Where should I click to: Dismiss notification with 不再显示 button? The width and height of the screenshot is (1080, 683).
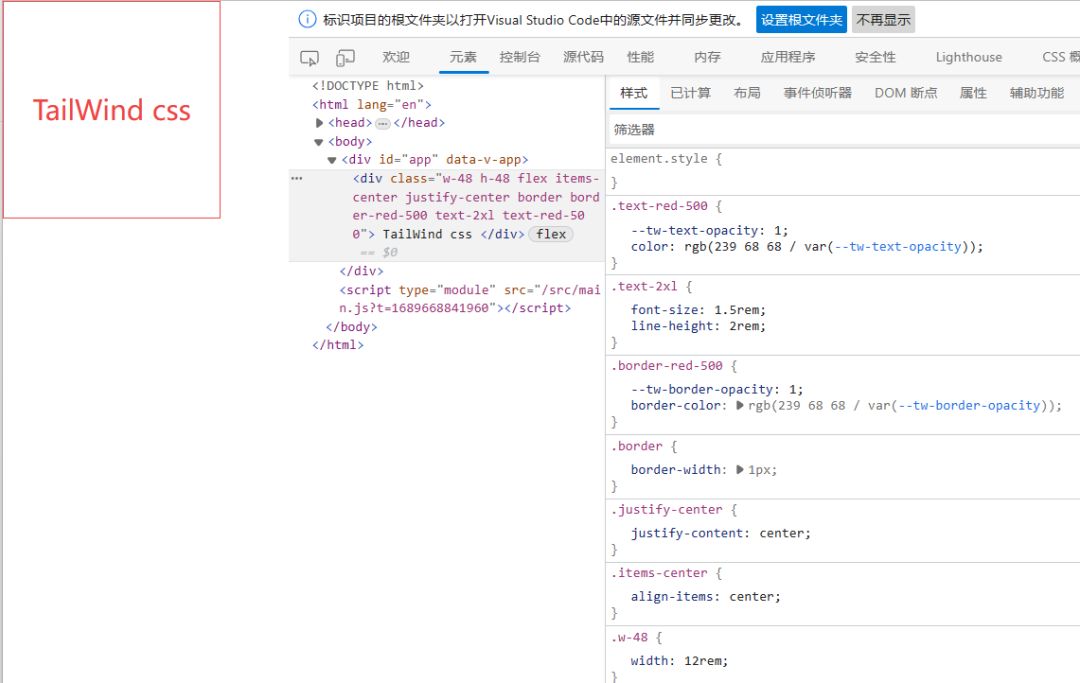click(x=883, y=20)
